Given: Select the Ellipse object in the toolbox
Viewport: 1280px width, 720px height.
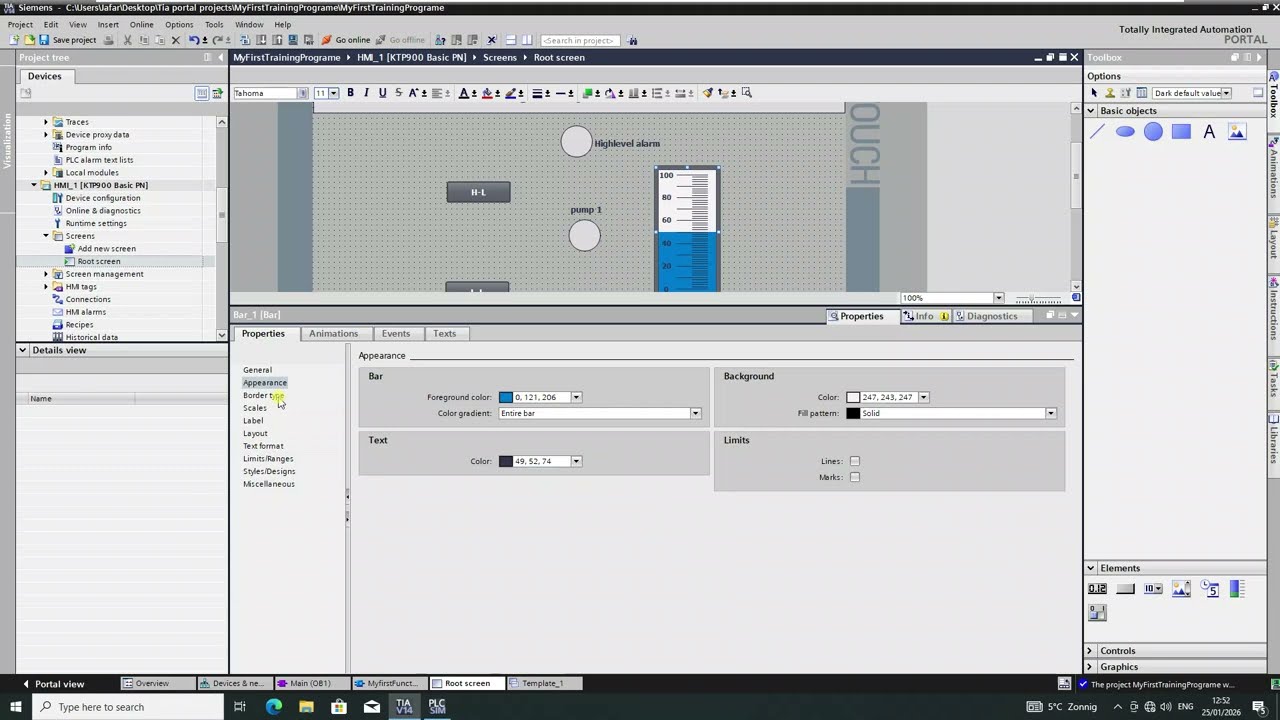Looking at the screenshot, I should pyautogui.click(x=1125, y=132).
